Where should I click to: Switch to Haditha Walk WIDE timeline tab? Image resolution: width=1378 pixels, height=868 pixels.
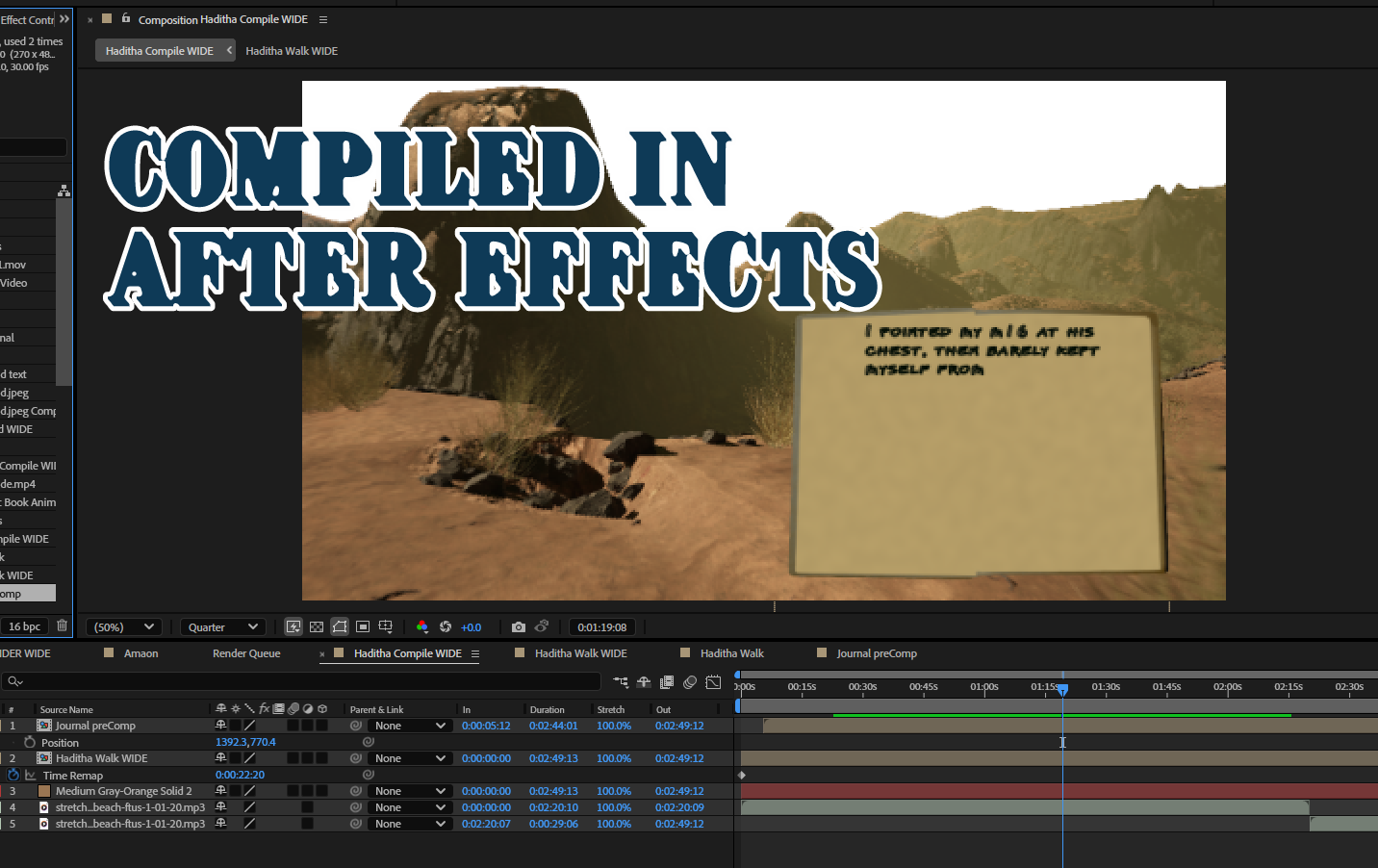(x=580, y=653)
